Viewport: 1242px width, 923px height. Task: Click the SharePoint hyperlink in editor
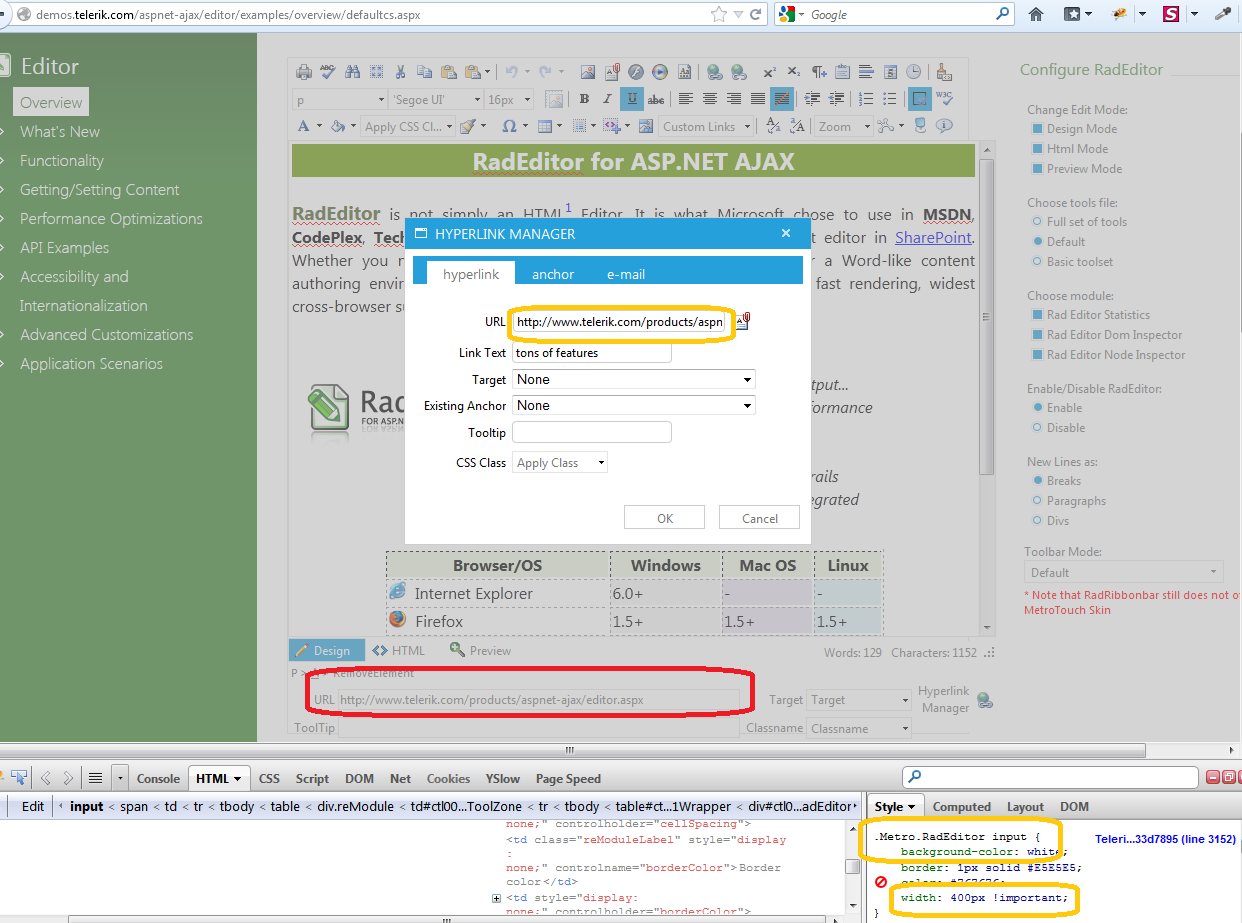point(933,237)
